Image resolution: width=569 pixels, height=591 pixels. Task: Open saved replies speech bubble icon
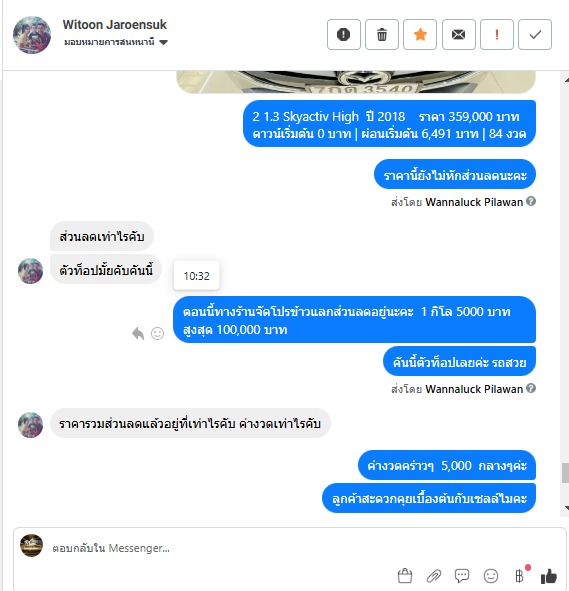coord(462,576)
